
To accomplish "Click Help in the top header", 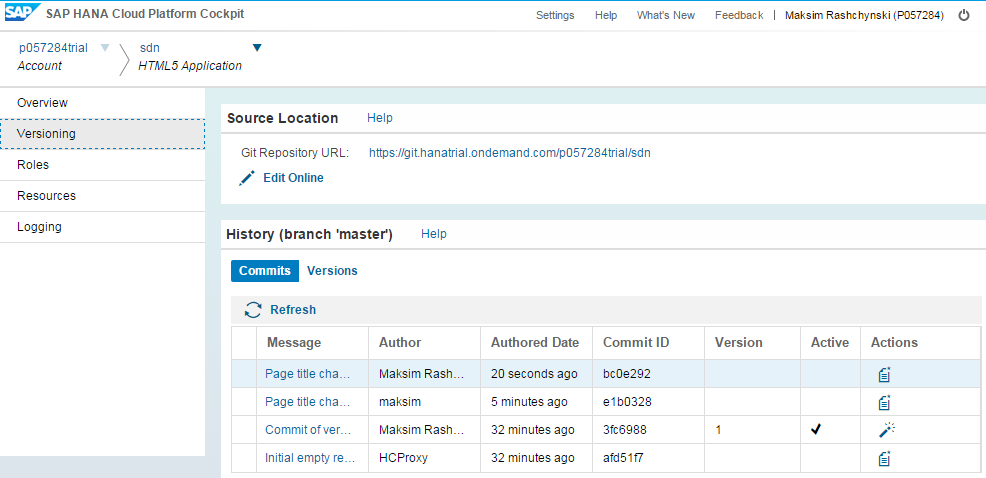I will [x=606, y=15].
